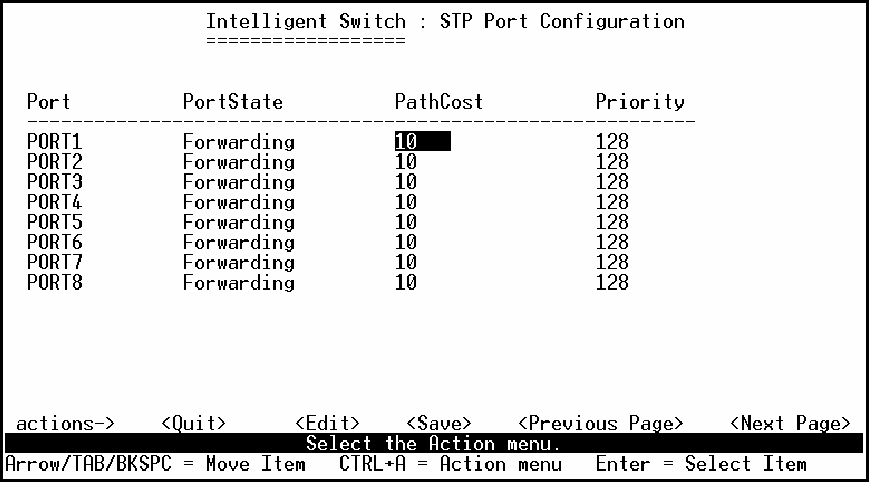Choose the Edit action
The image size is (869, 482).
[327, 423]
